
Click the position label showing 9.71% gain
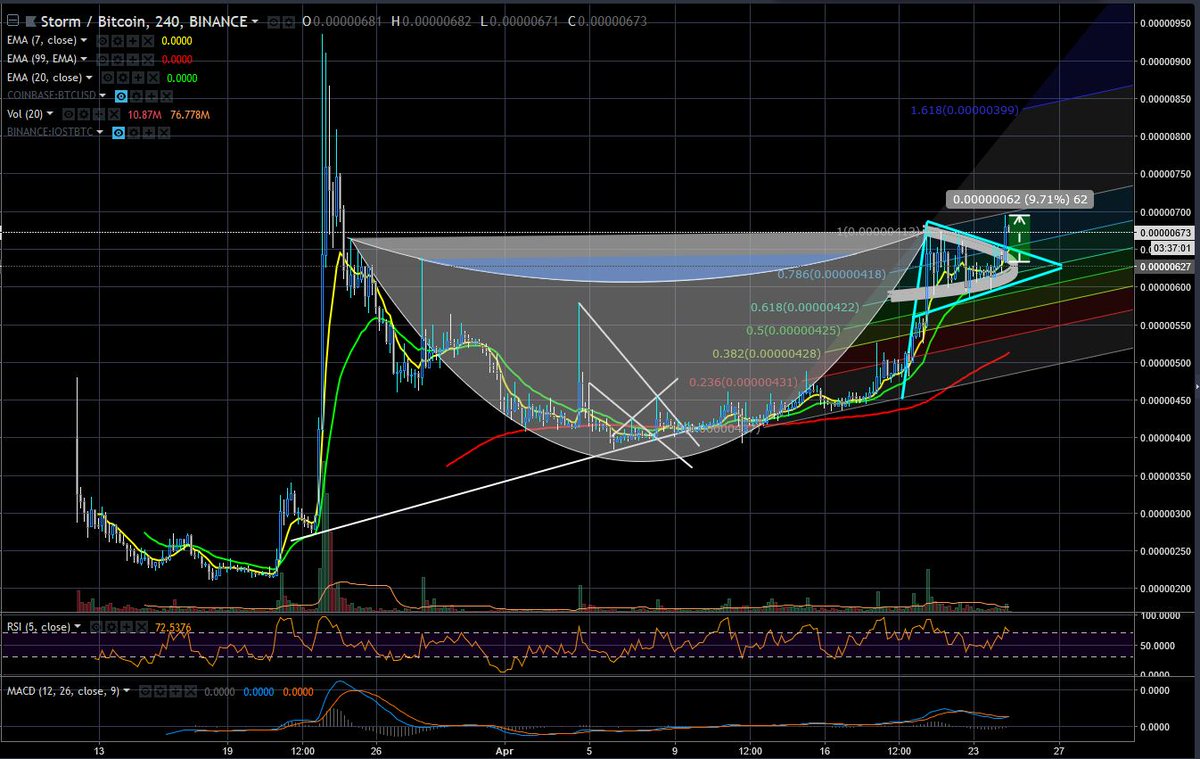tap(1020, 199)
